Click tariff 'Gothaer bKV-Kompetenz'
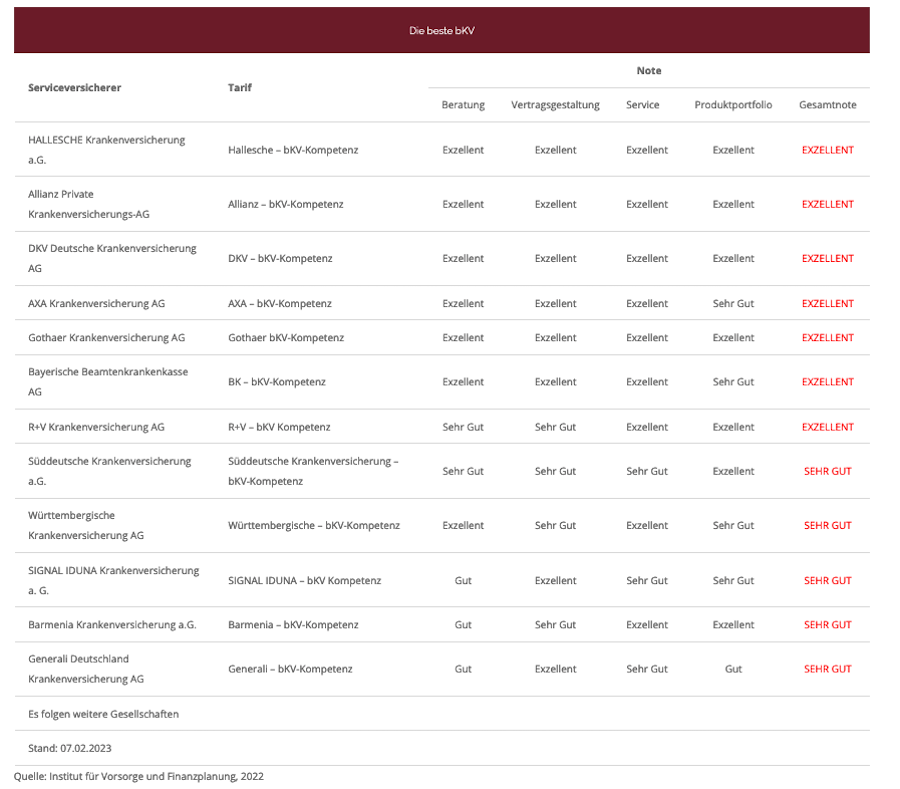This screenshot has height=789, width=900. click(286, 337)
